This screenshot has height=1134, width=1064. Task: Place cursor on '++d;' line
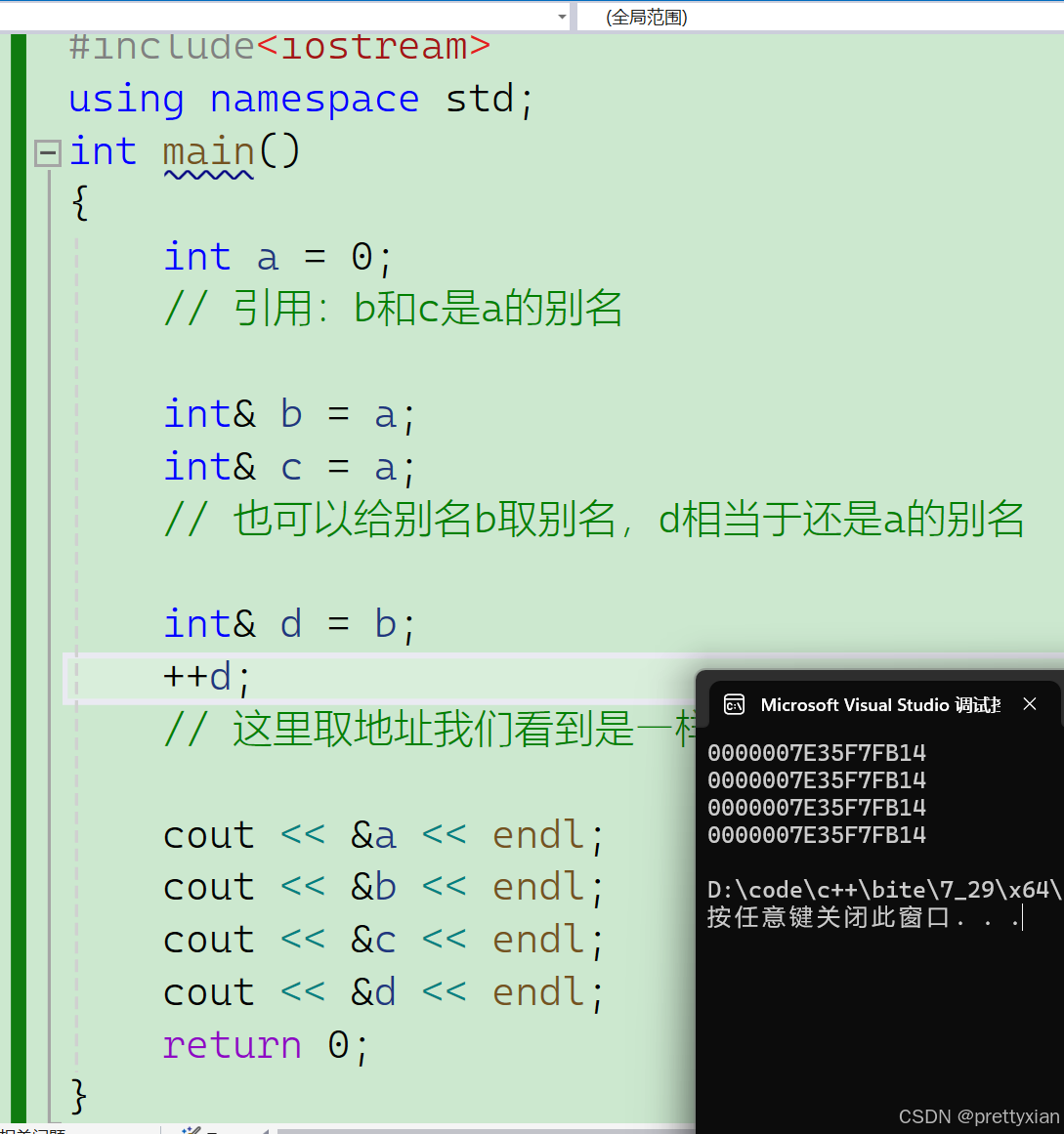(x=207, y=678)
